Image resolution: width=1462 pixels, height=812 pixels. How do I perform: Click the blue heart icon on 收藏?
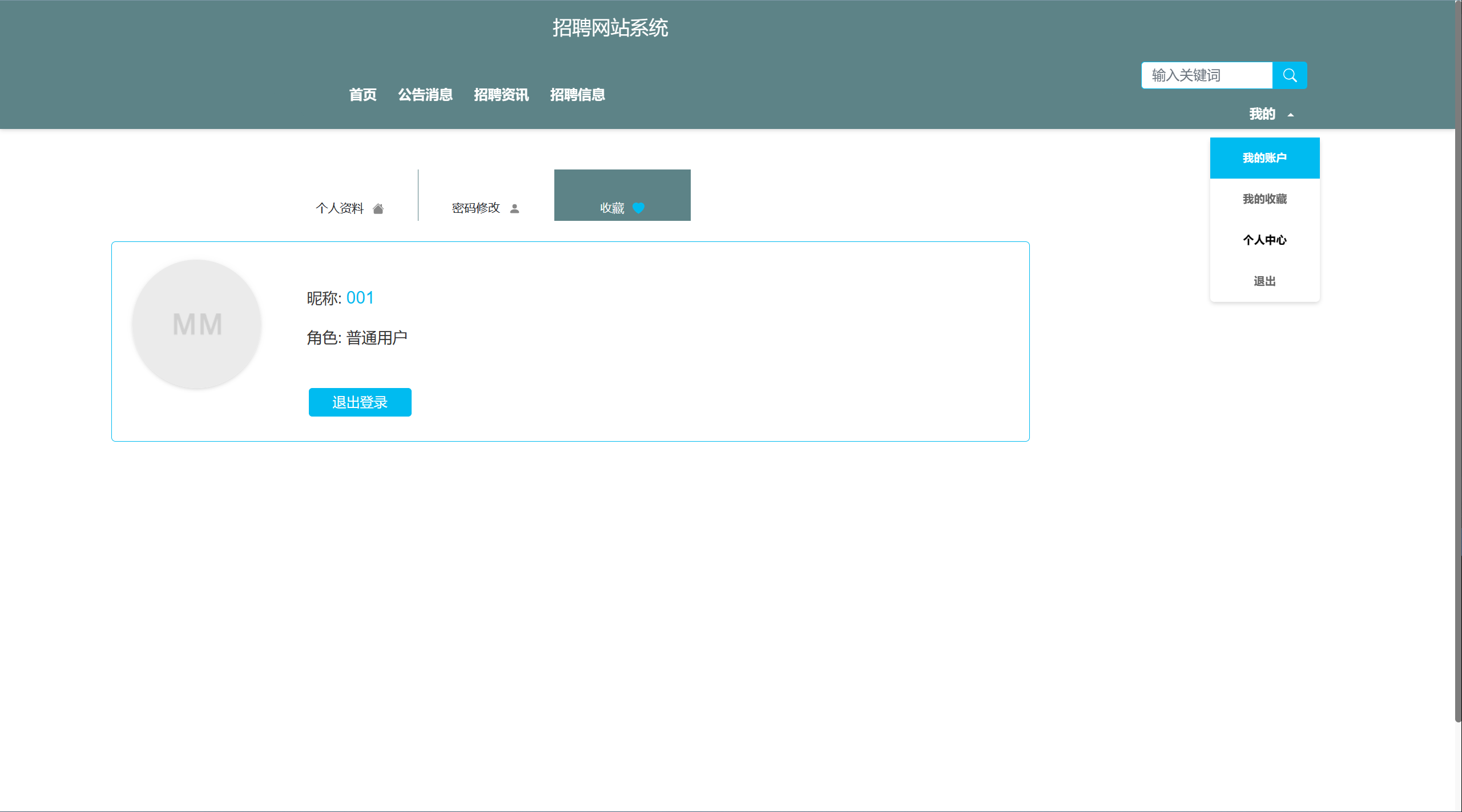[x=638, y=208]
